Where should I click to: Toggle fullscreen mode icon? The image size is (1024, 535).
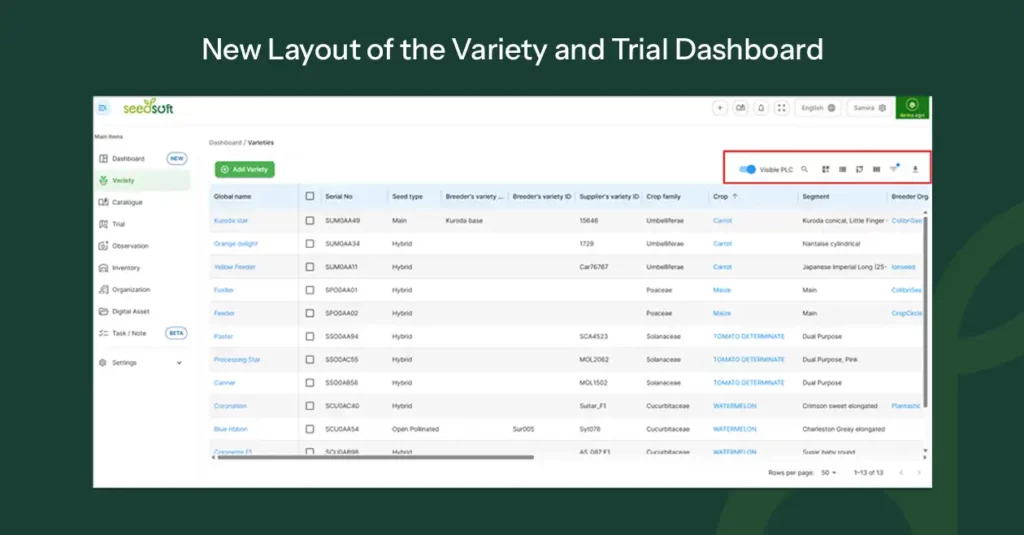click(x=782, y=108)
